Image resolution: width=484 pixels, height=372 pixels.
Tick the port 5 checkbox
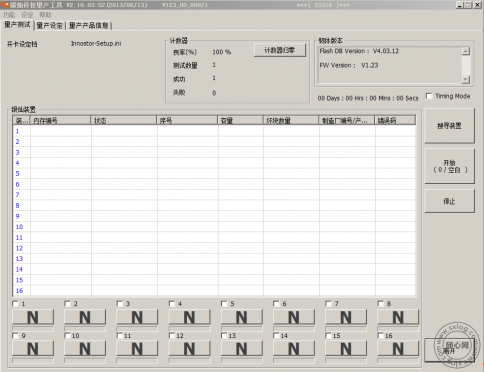(224, 304)
